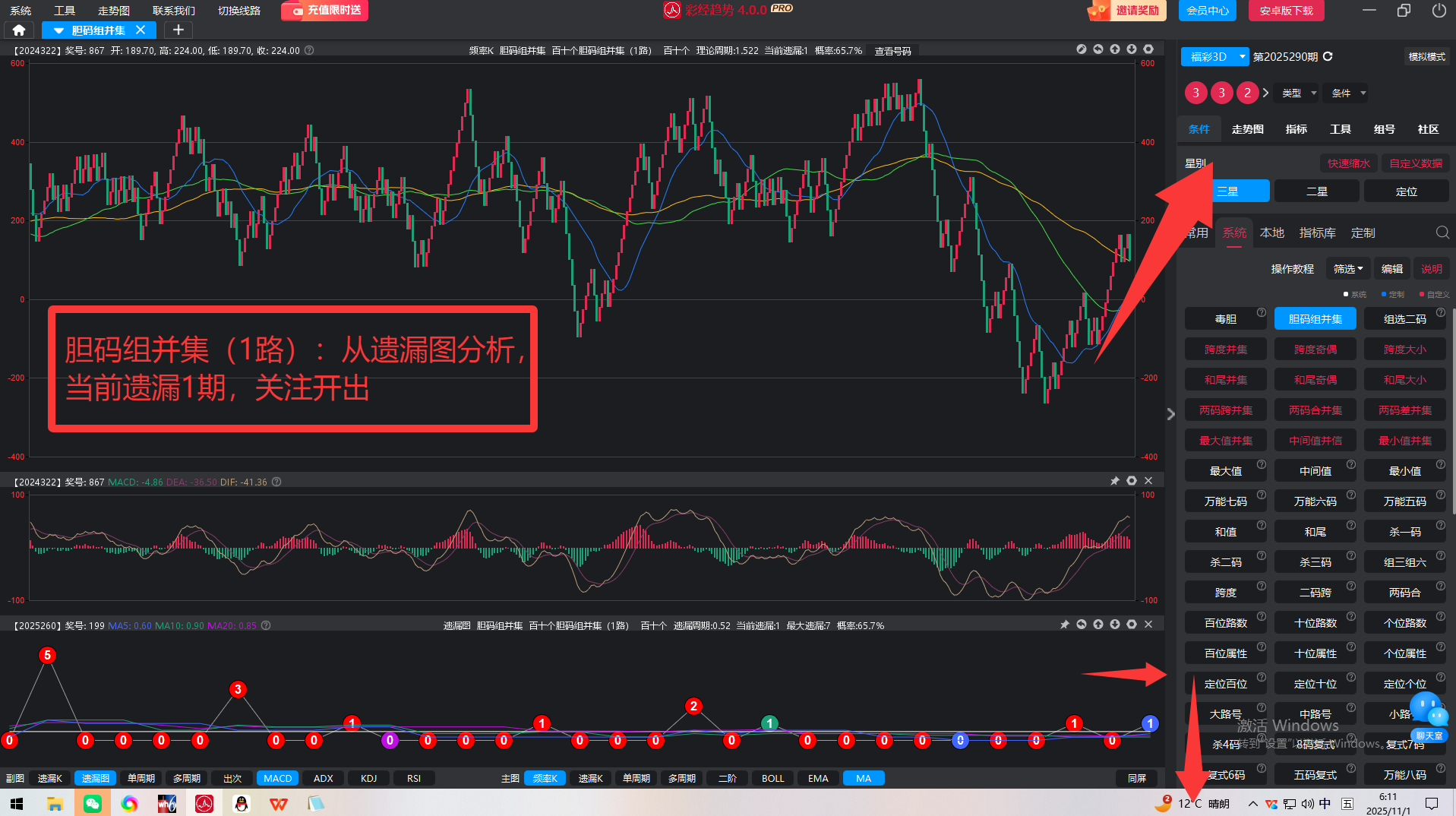Switch to the 指标库 tab
1456x816 pixels.
tap(1317, 232)
